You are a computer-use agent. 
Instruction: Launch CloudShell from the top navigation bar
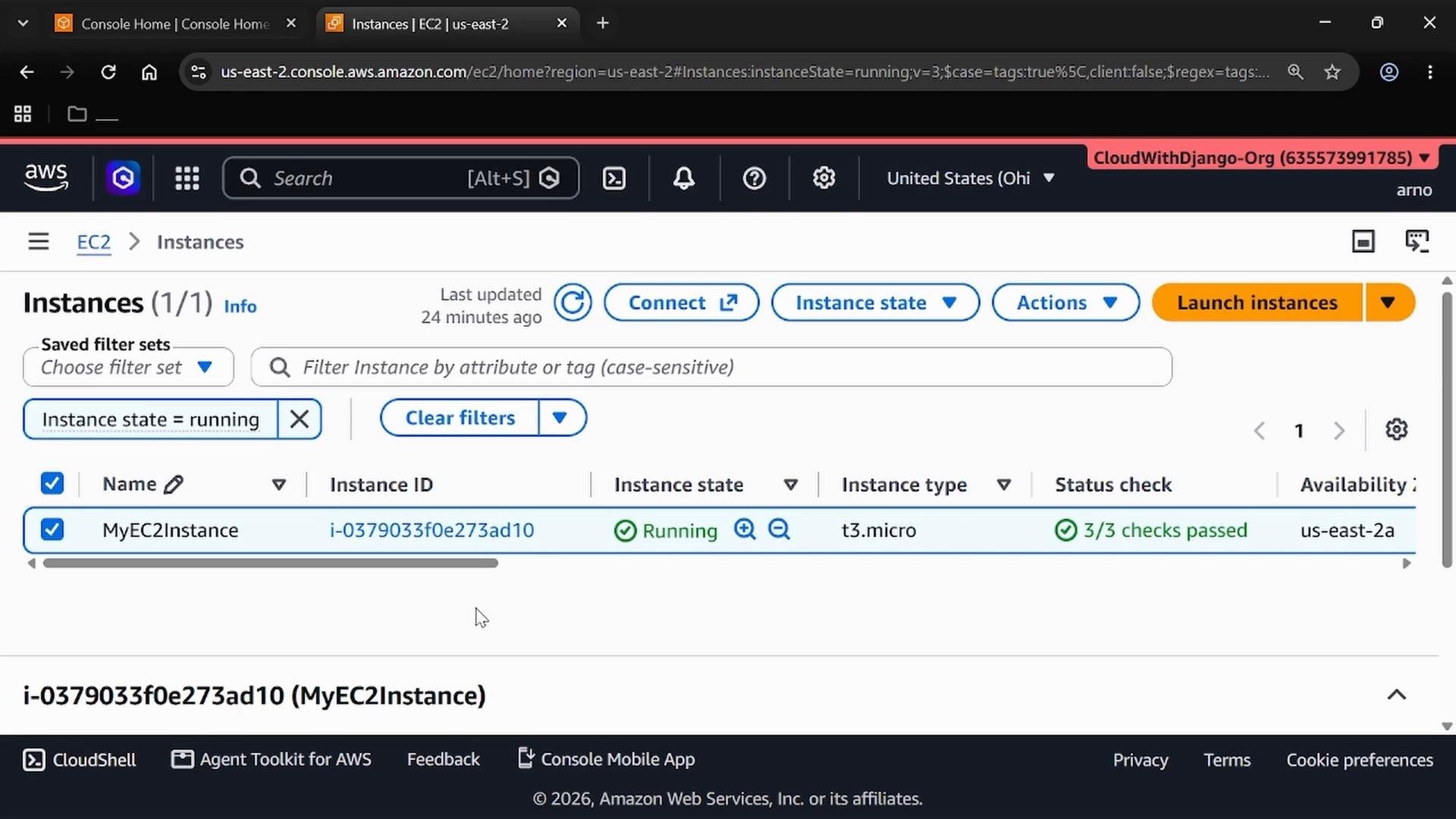coord(613,178)
